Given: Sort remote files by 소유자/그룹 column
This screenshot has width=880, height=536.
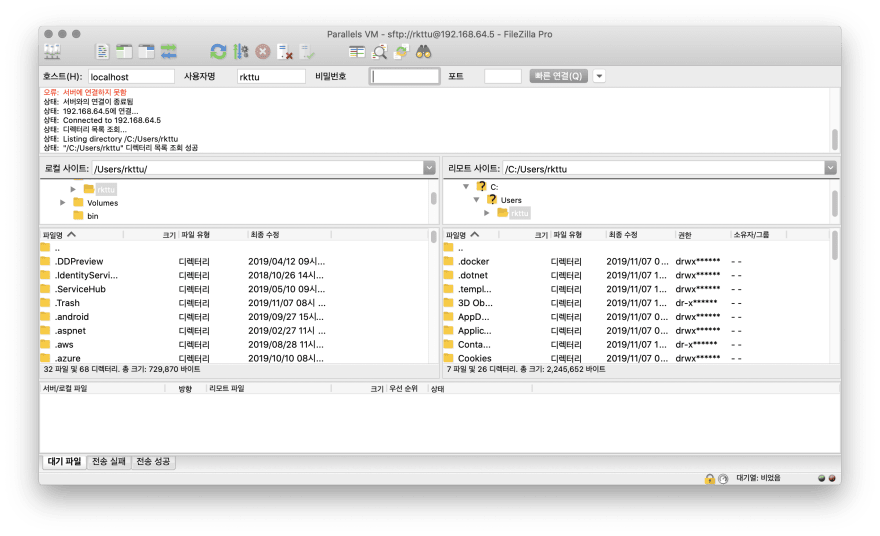Looking at the screenshot, I should point(758,235).
